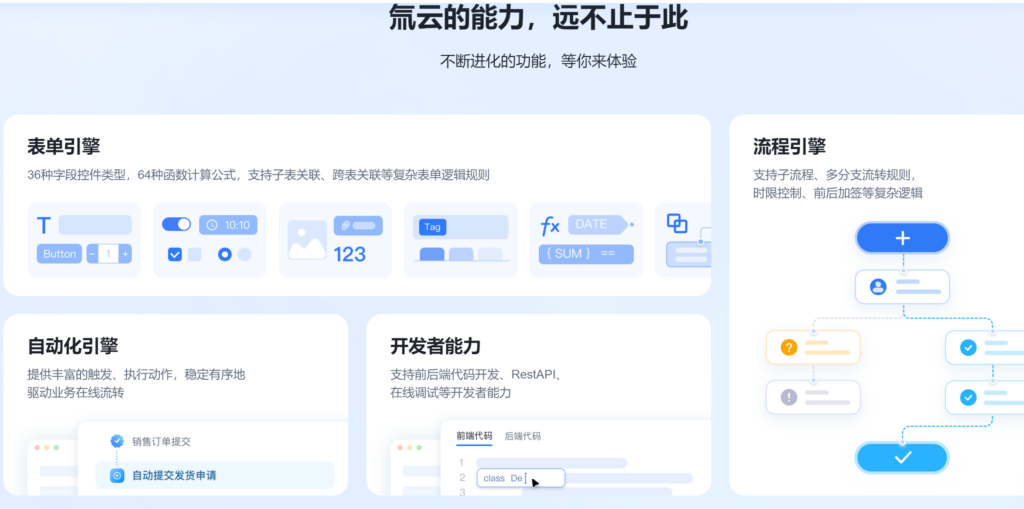Click the image placeholder icon
The width and height of the screenshot is (1024, 509).
point(307,239)
